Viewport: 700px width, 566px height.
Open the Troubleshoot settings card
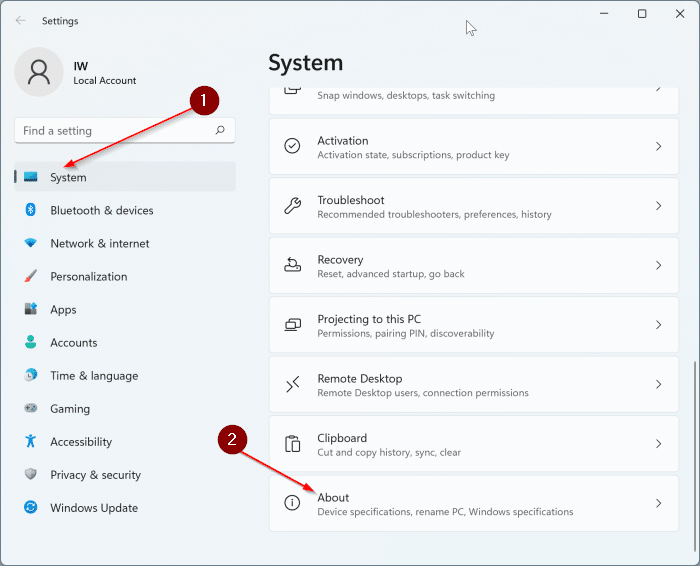click(474, 206)
